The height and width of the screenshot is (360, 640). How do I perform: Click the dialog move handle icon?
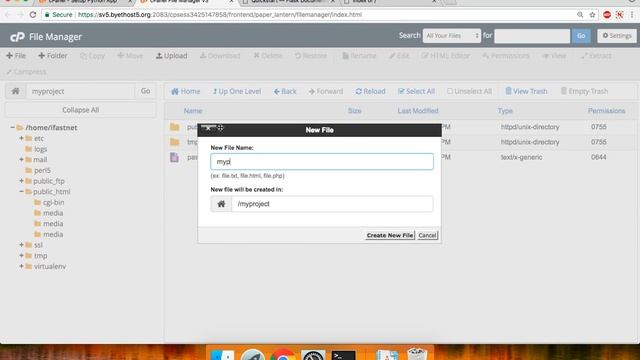point(220,128)
